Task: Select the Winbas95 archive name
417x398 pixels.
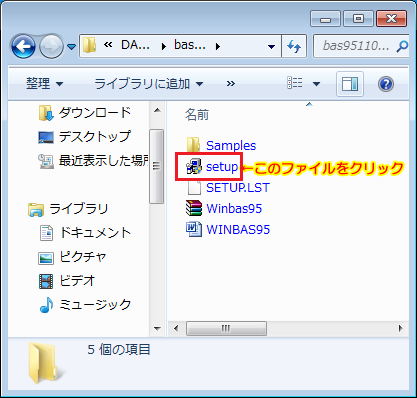Action: (x=234, y=209)
